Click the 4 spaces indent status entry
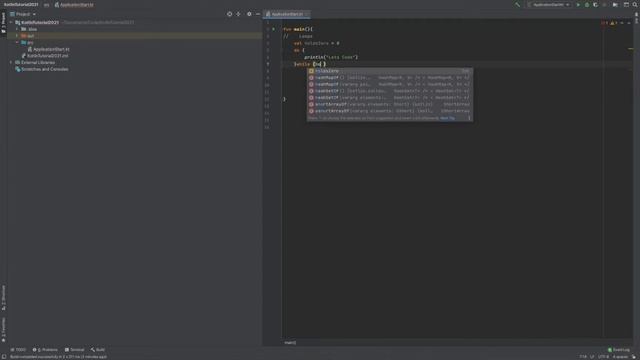This screenshot has width=640, height=360. pos(620,357)
